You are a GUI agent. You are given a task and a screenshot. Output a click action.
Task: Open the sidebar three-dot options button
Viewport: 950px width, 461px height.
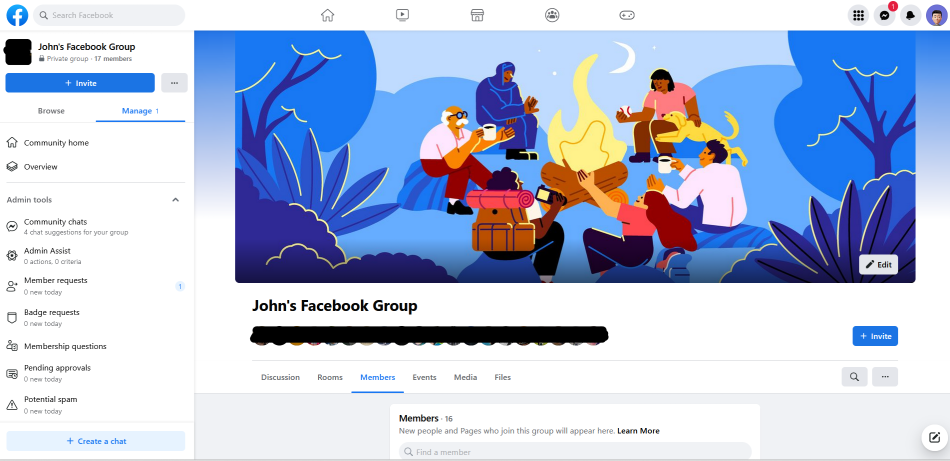coord(174,83)
